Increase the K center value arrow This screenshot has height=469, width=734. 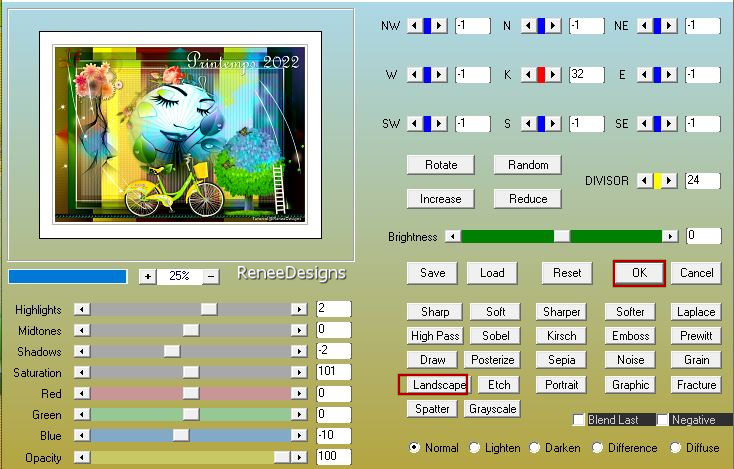553,74
